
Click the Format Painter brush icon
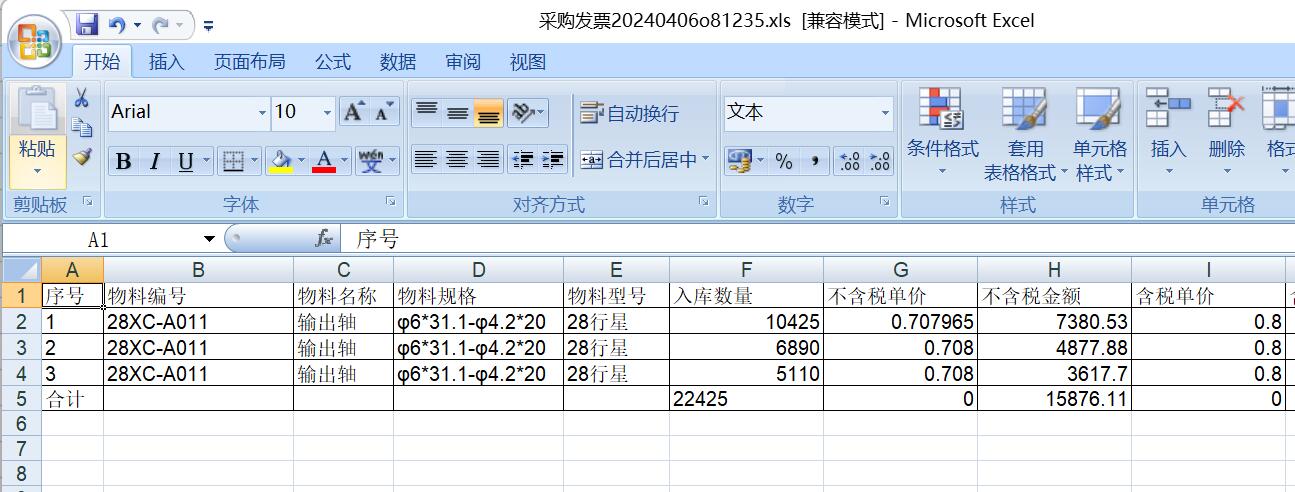tap(82, 157)
